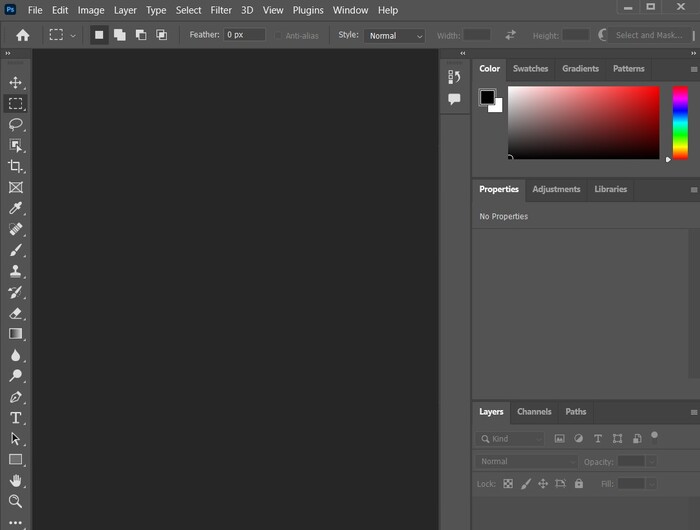The image size is (700, 530).
Task: Open the Color panel options menu
Action: point(694,70)
